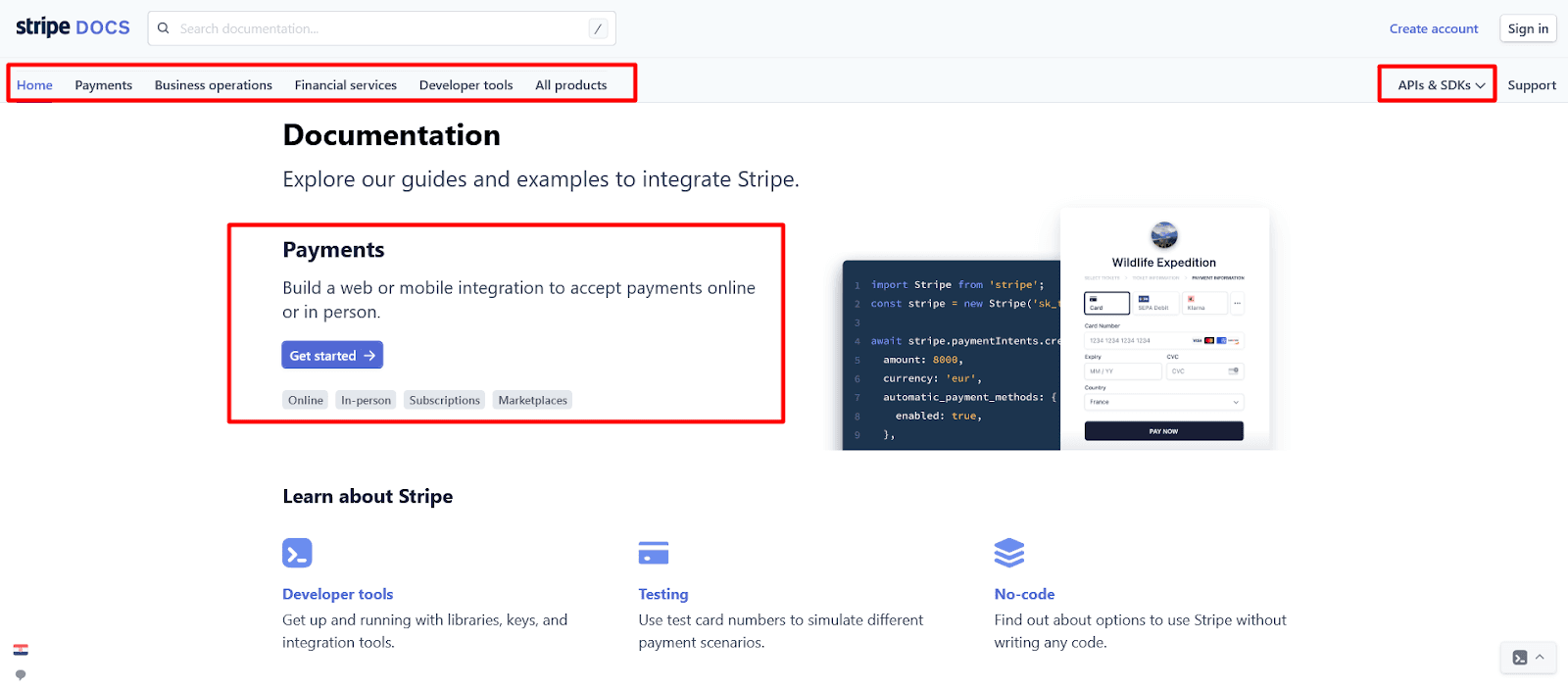Click the blue terminal icon above Developer tools
The image size is (1568, 689).
pos(297,553)
